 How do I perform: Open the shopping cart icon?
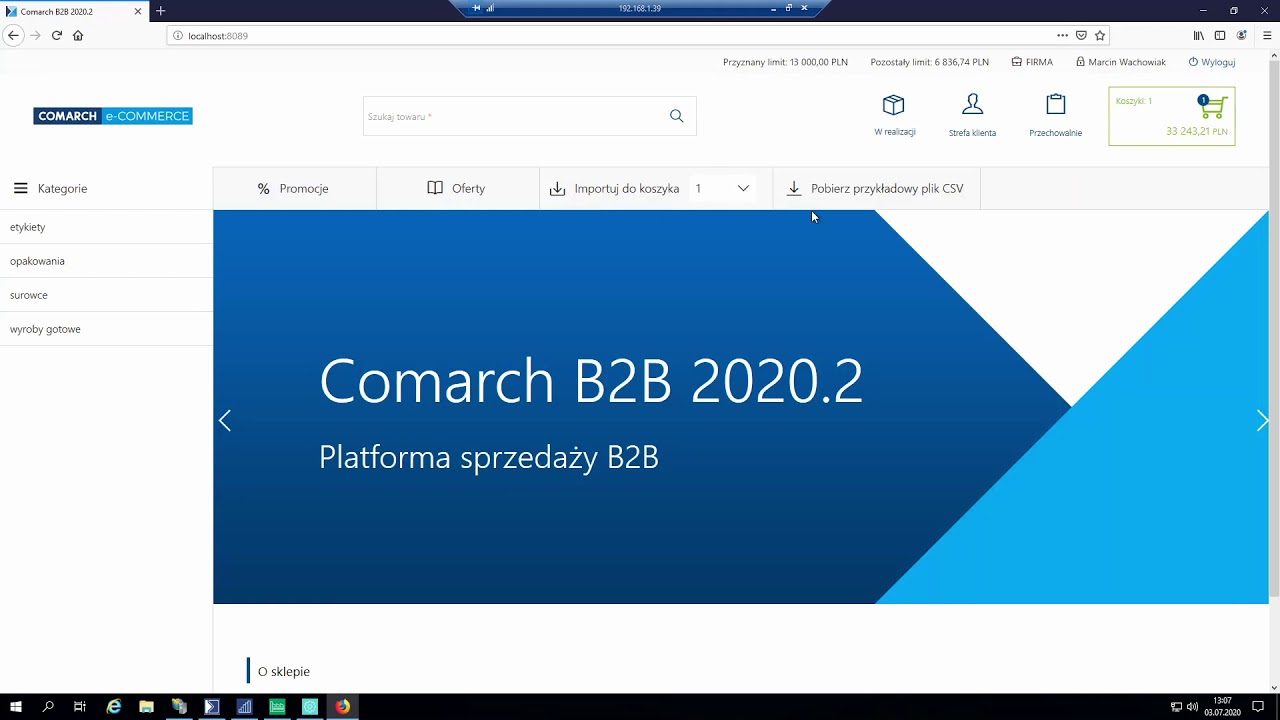point(1212,106)
